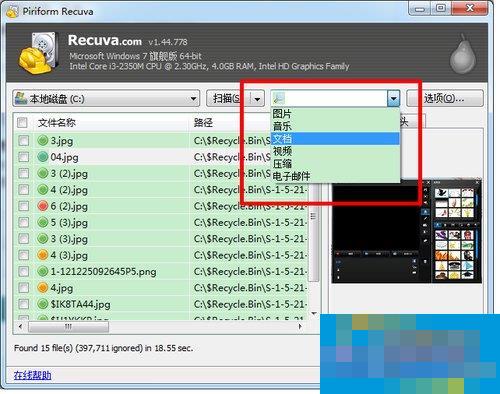Image resolution: width=500 pixels, height=394 pixels.
Task: Tick the checkbox for 04.jpg
Action: [23, 157]
